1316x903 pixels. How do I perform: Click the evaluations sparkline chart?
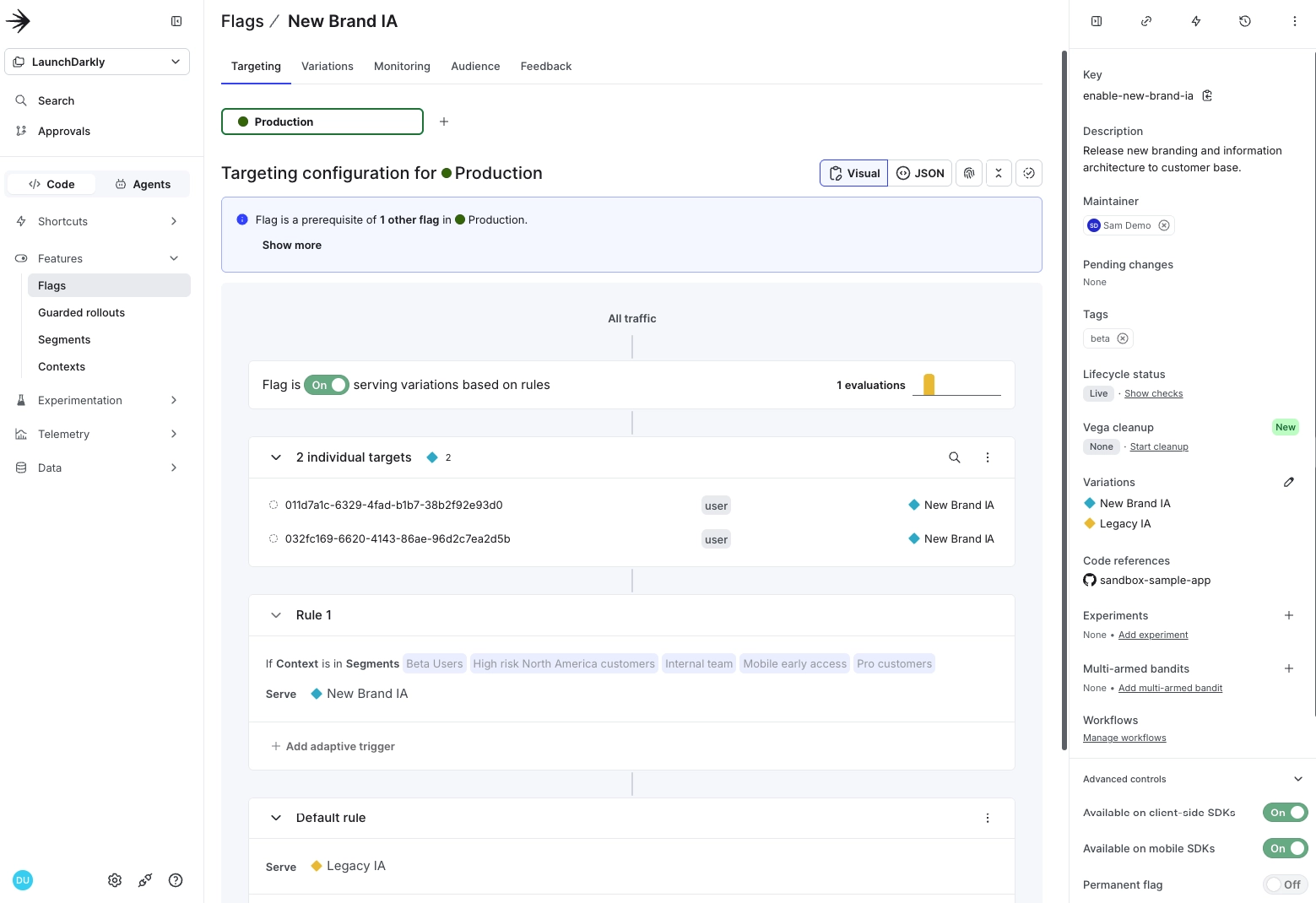[956, 385]
